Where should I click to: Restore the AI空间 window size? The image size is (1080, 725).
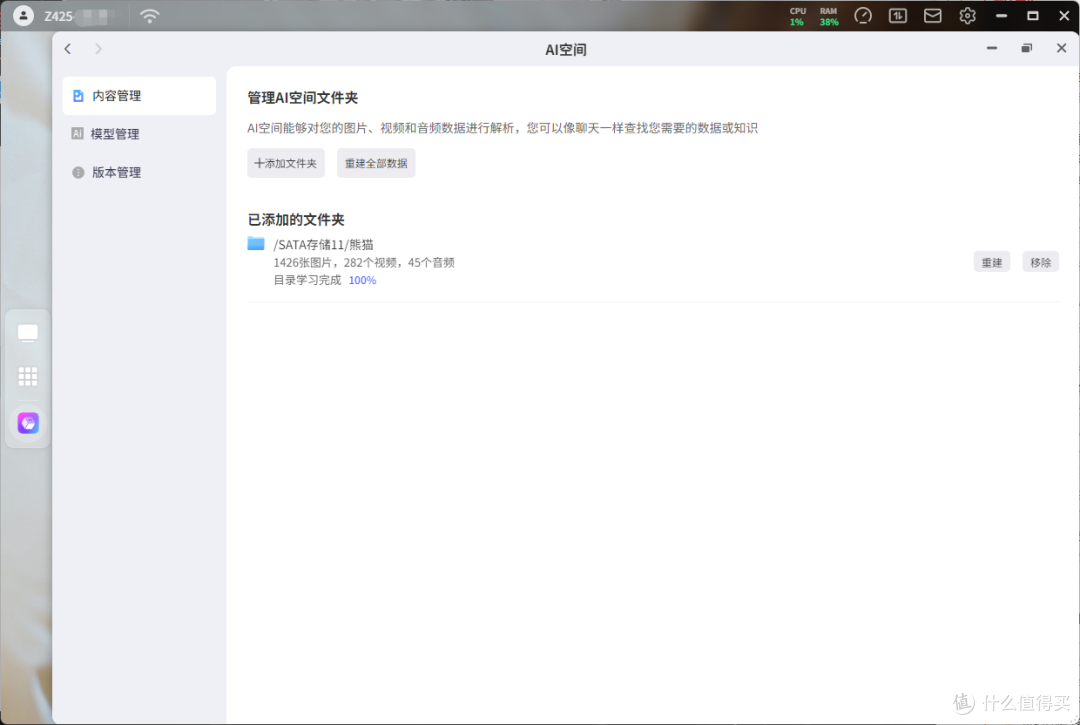tap(1026, 48)
